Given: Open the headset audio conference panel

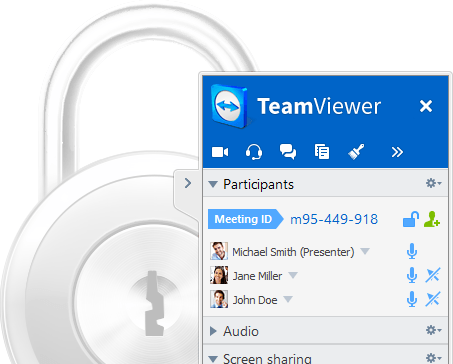Looking at the screenshot, I should coord(254,152).
